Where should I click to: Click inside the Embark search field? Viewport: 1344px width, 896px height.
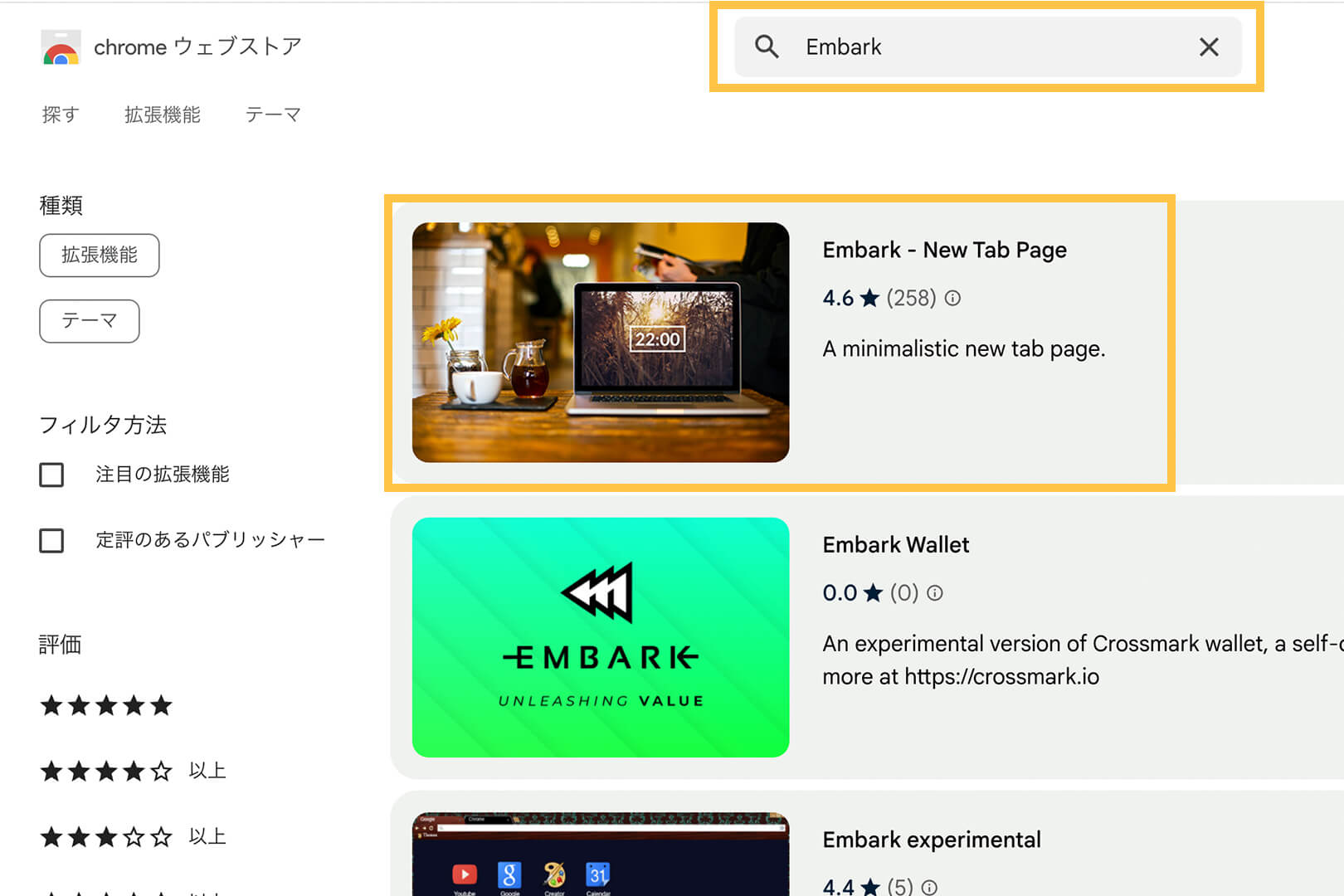tap(988, 46)
